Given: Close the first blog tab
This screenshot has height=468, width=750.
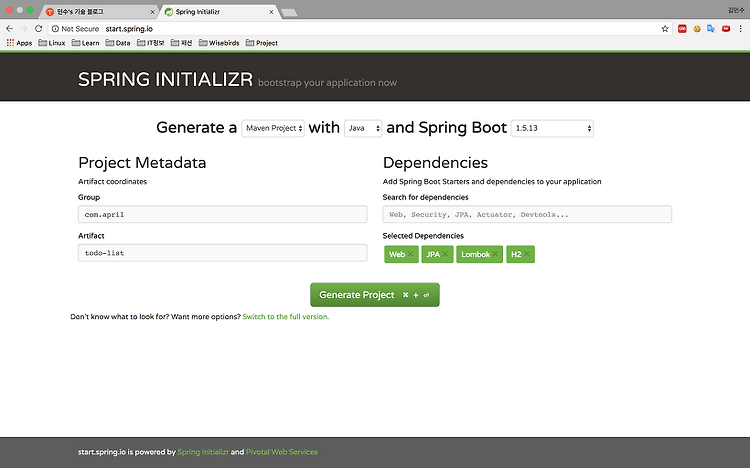Looking at the screenshot, I should coord(152,11).
